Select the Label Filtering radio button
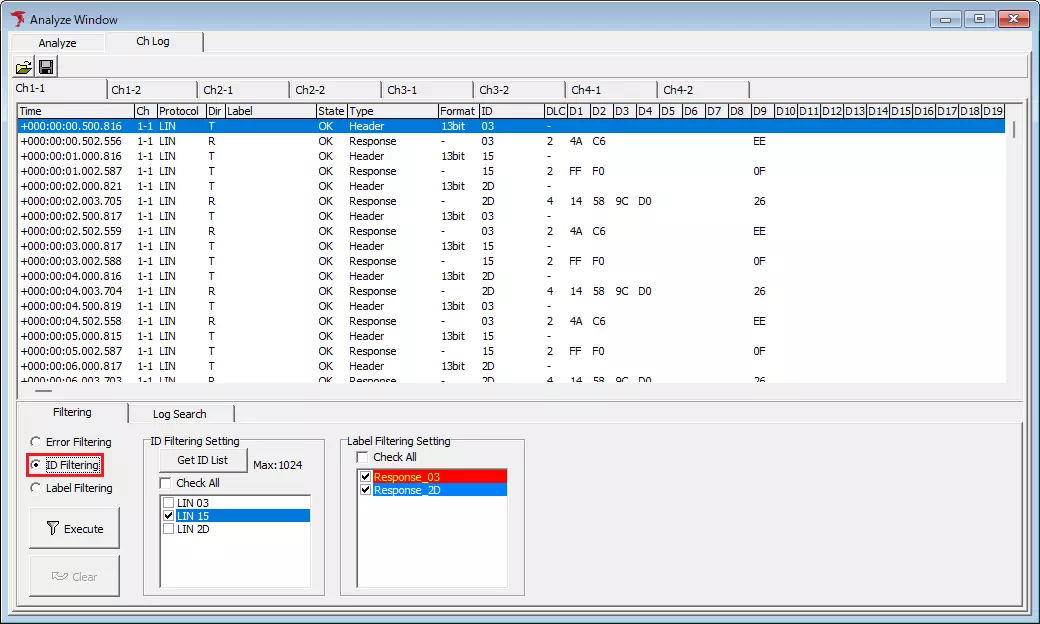 36,488
